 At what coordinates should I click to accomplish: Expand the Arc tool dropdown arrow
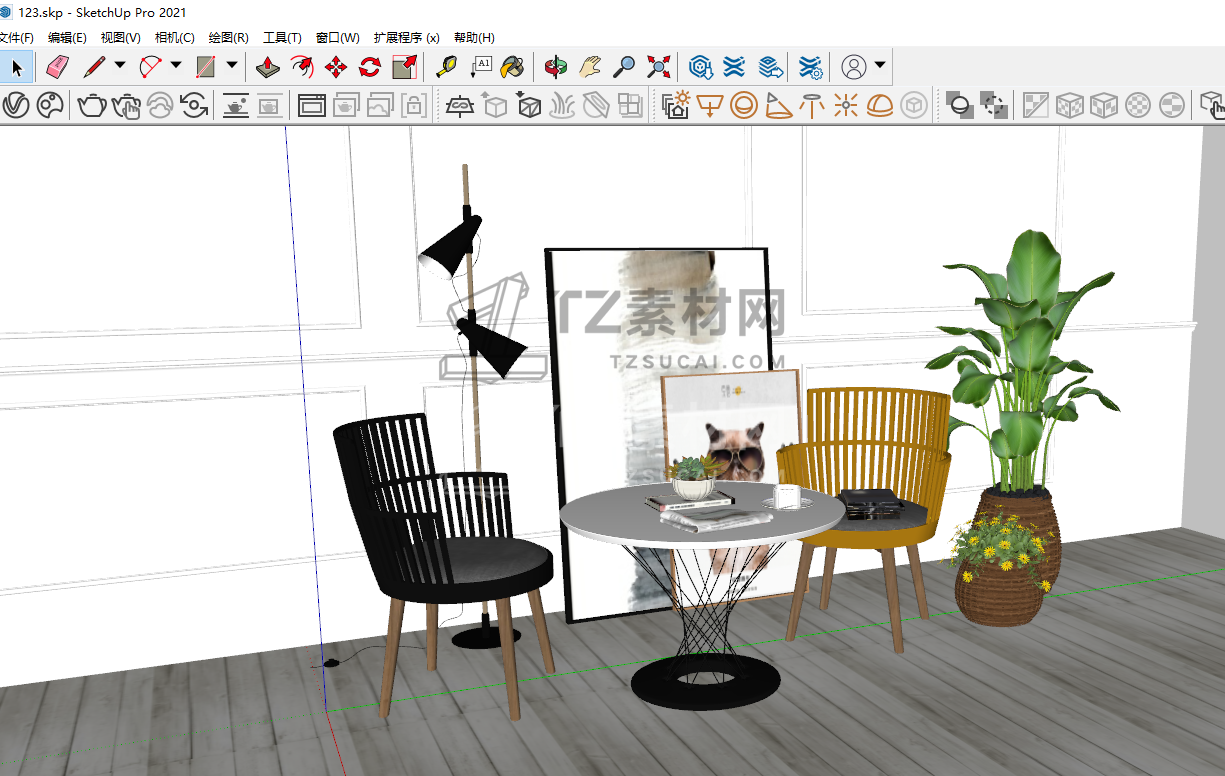coord(176,66)
